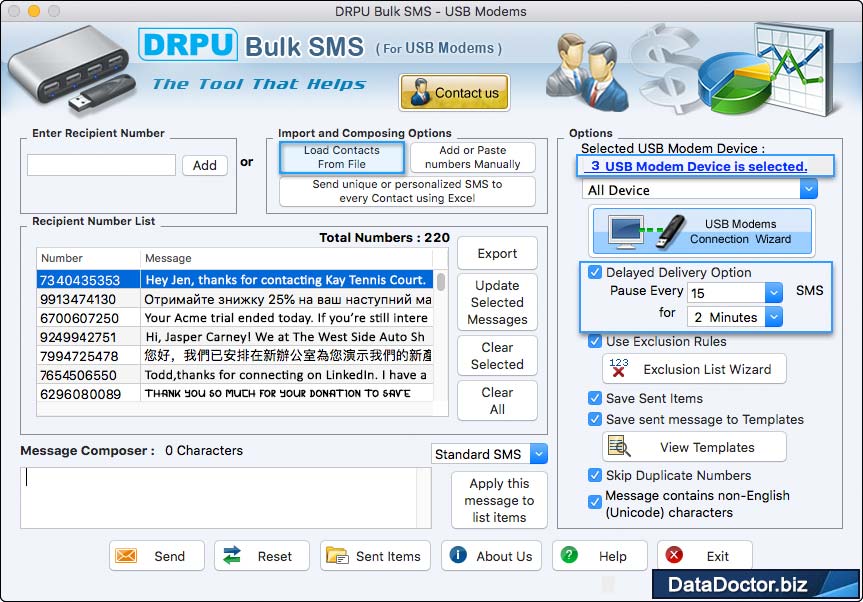Click the Number column header
Image resolution: width=863 pixels, height=602 pixels.
coord(89,258)
